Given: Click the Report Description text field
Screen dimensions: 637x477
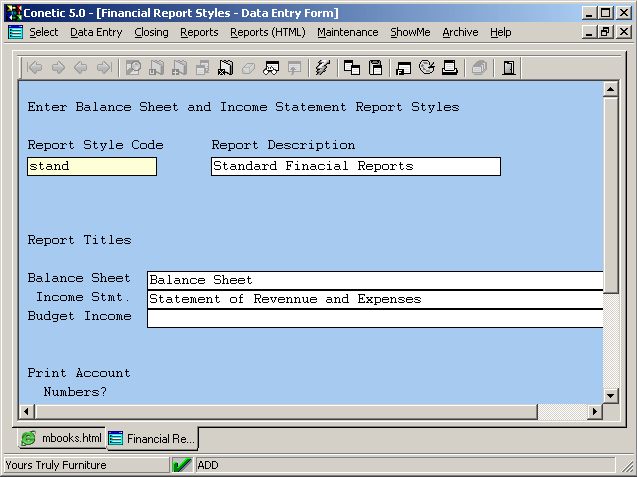Looking at the screenshot, I should pos(355,166).
